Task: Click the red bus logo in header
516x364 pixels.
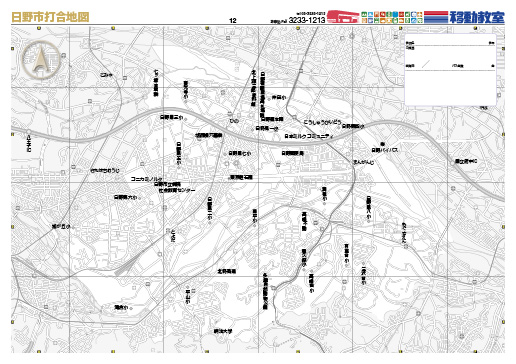Action: point(343,16)
